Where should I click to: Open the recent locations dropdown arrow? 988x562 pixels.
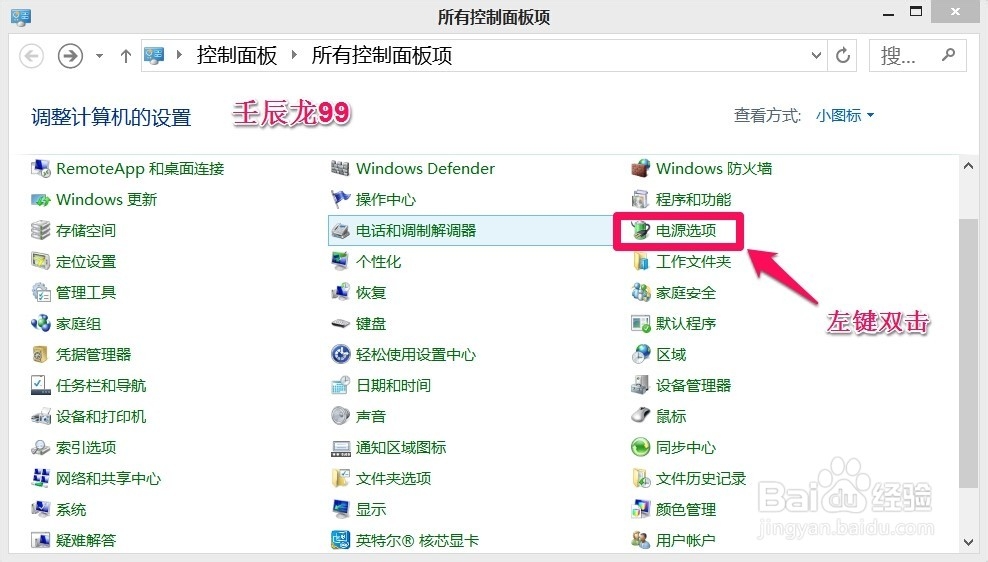pyautogui.click(x=99, y=56)
